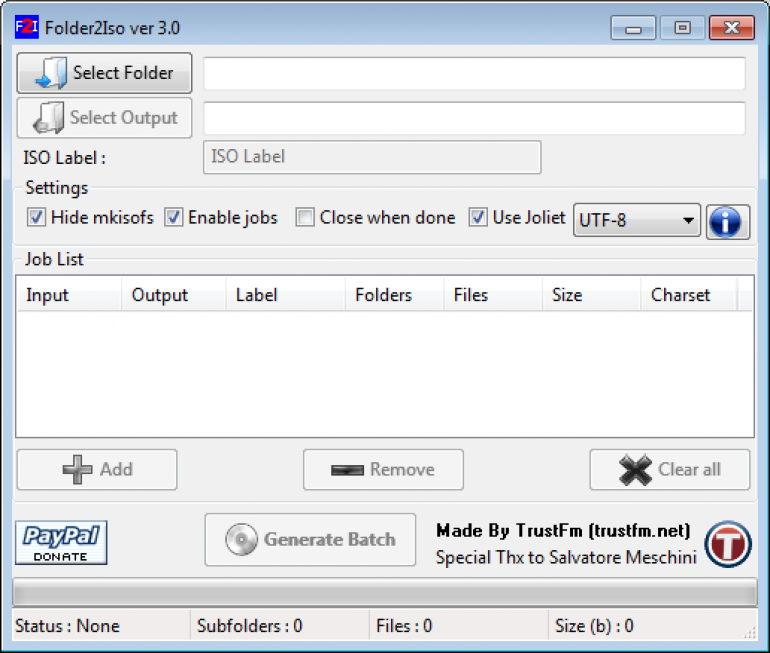Click the progress bar above status bar
This screenshot has width=770, height=653.
click(384, 592)
